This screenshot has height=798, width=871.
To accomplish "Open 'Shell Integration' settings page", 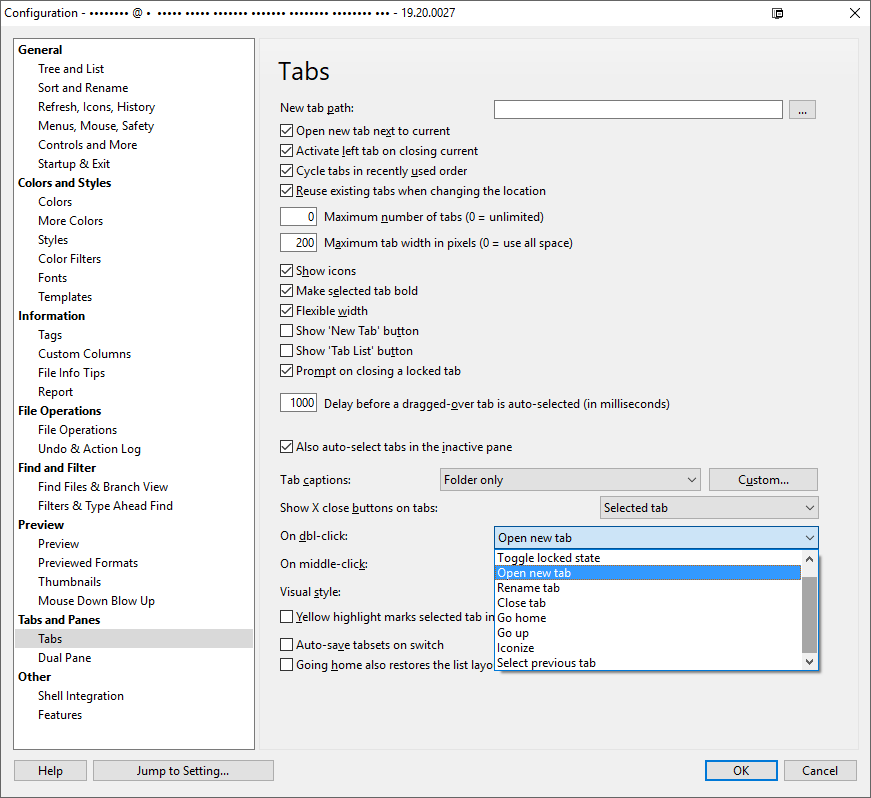I will (81, 695).
